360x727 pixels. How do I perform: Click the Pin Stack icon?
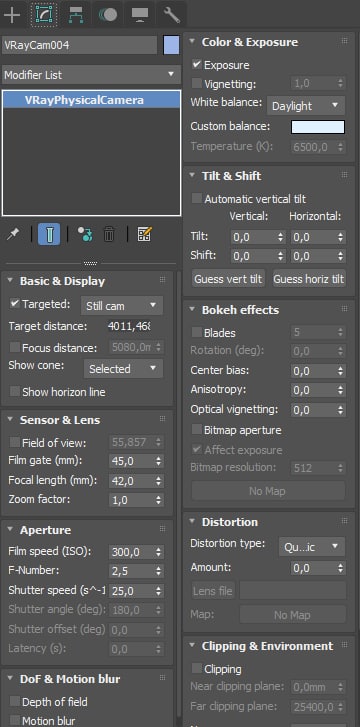point(13,235)
